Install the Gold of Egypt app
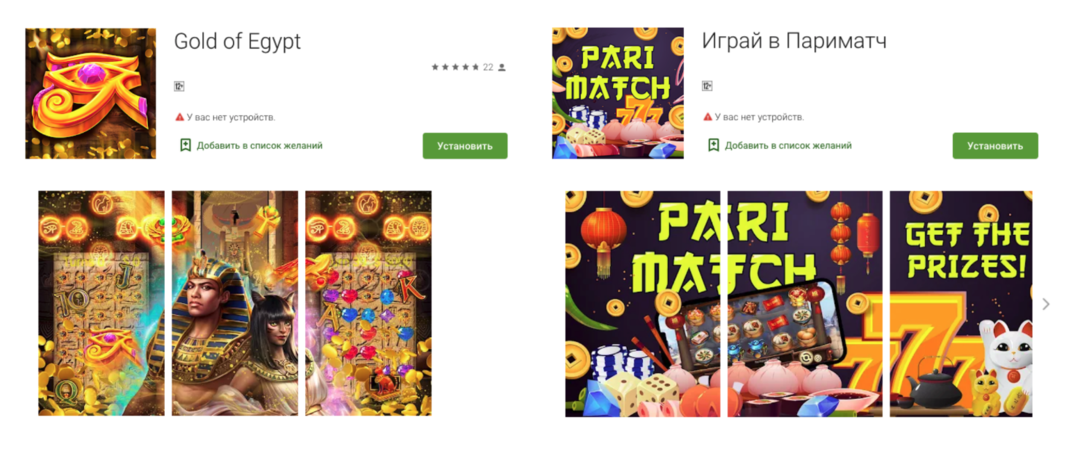 465,146
